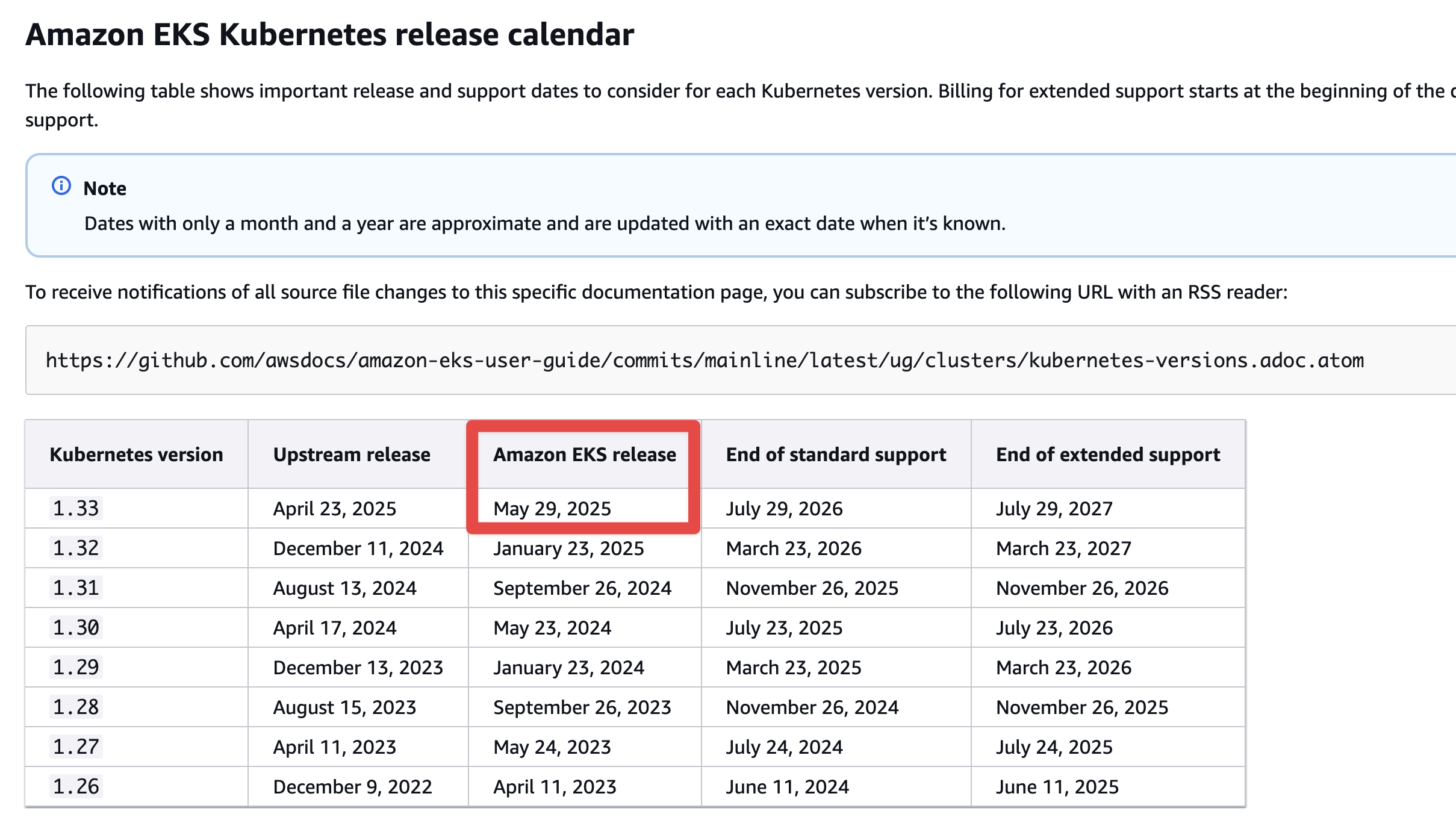The width and height of the screenshot is (1456, 826).
Task: Click the End of extended support header
Action: pyautogui.click(x=1108, y=455)
